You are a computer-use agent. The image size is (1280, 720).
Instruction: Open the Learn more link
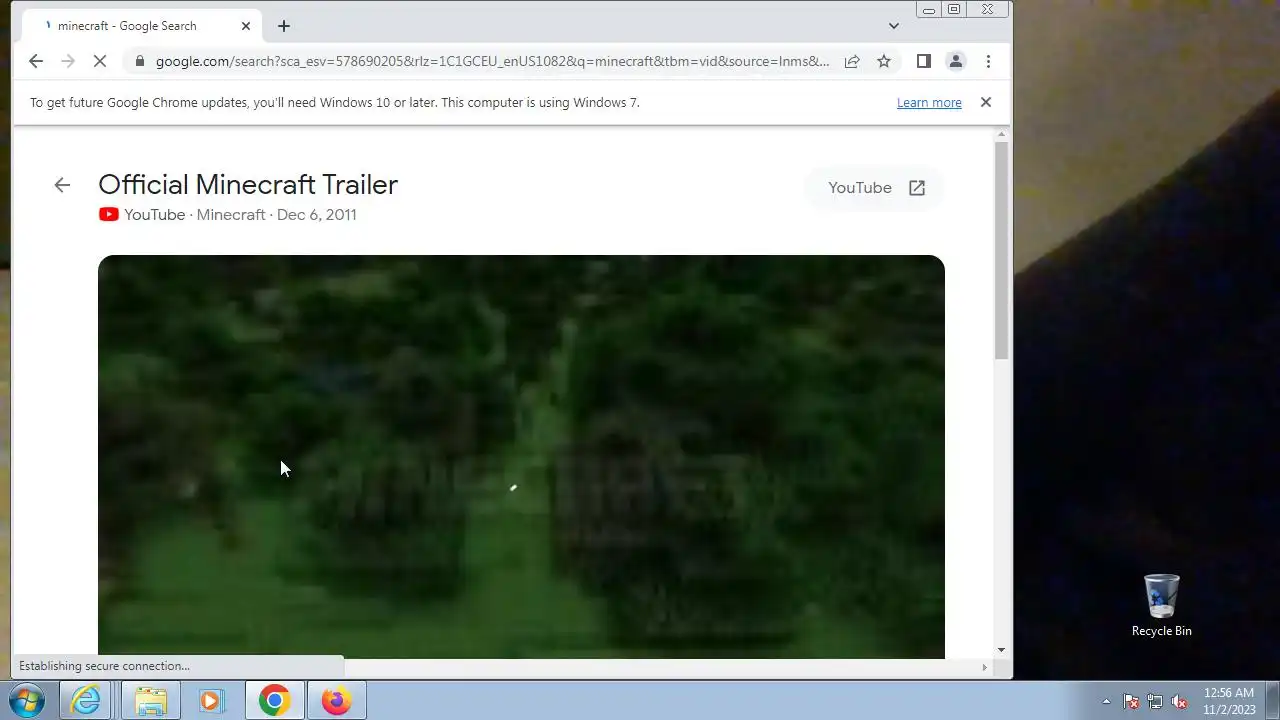(929, 102)
